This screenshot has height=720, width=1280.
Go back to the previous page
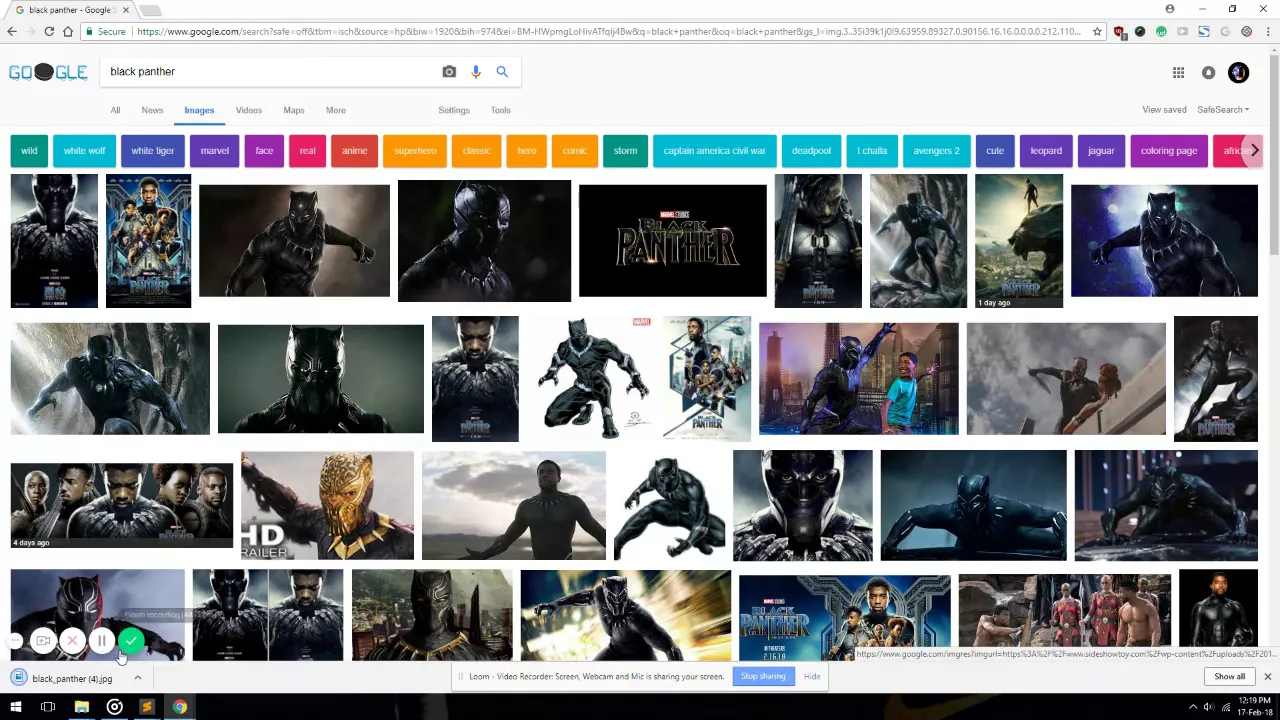click(x=12, y=32)
